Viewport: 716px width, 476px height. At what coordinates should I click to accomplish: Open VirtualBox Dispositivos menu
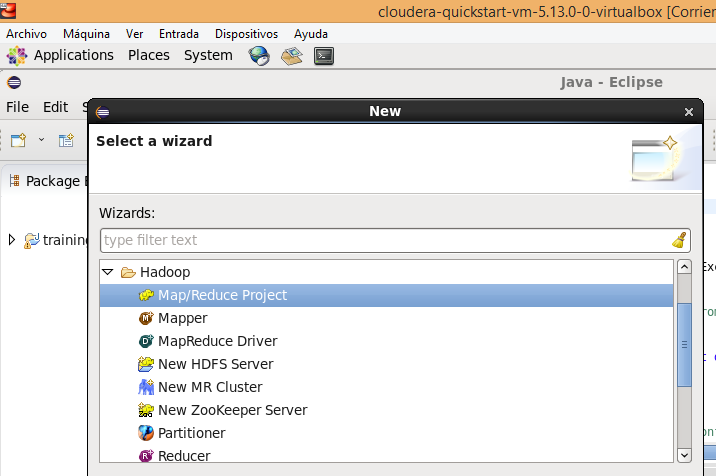point(247,34)
